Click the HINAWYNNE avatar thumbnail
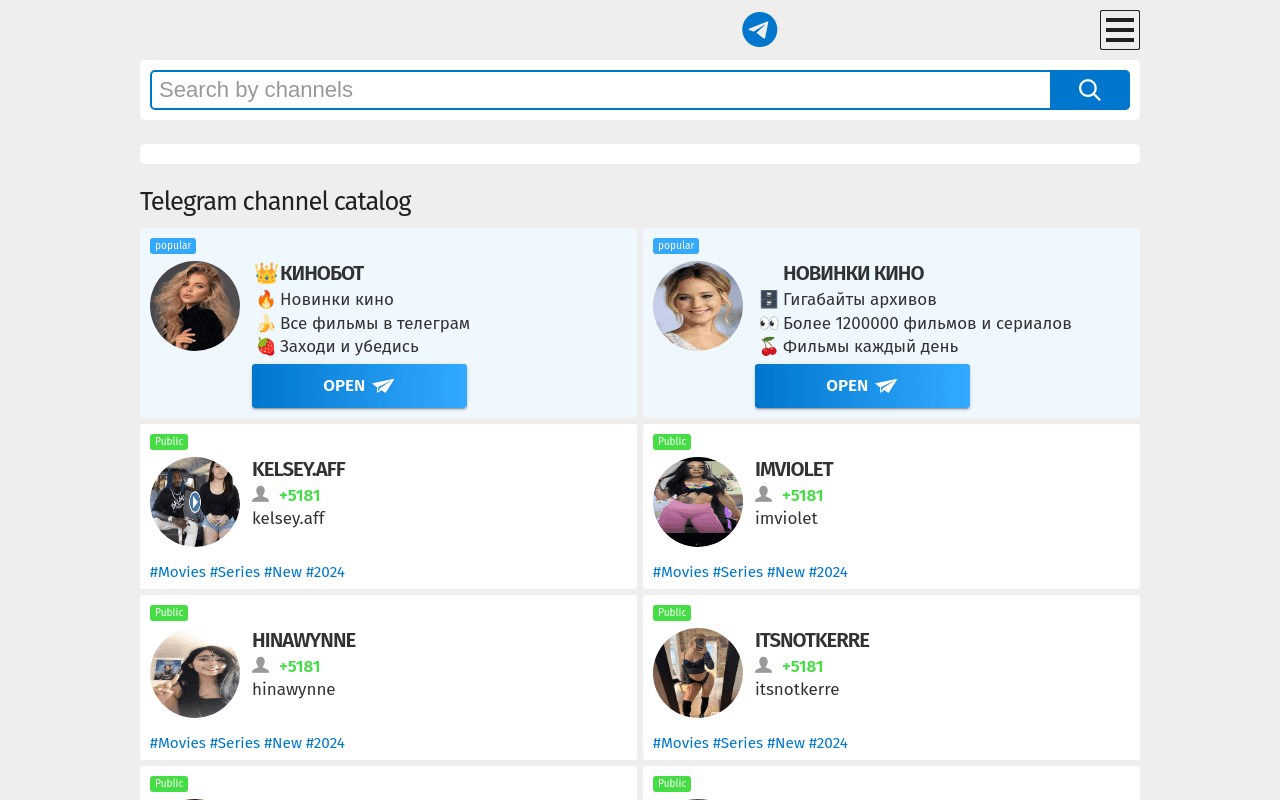 195,673
